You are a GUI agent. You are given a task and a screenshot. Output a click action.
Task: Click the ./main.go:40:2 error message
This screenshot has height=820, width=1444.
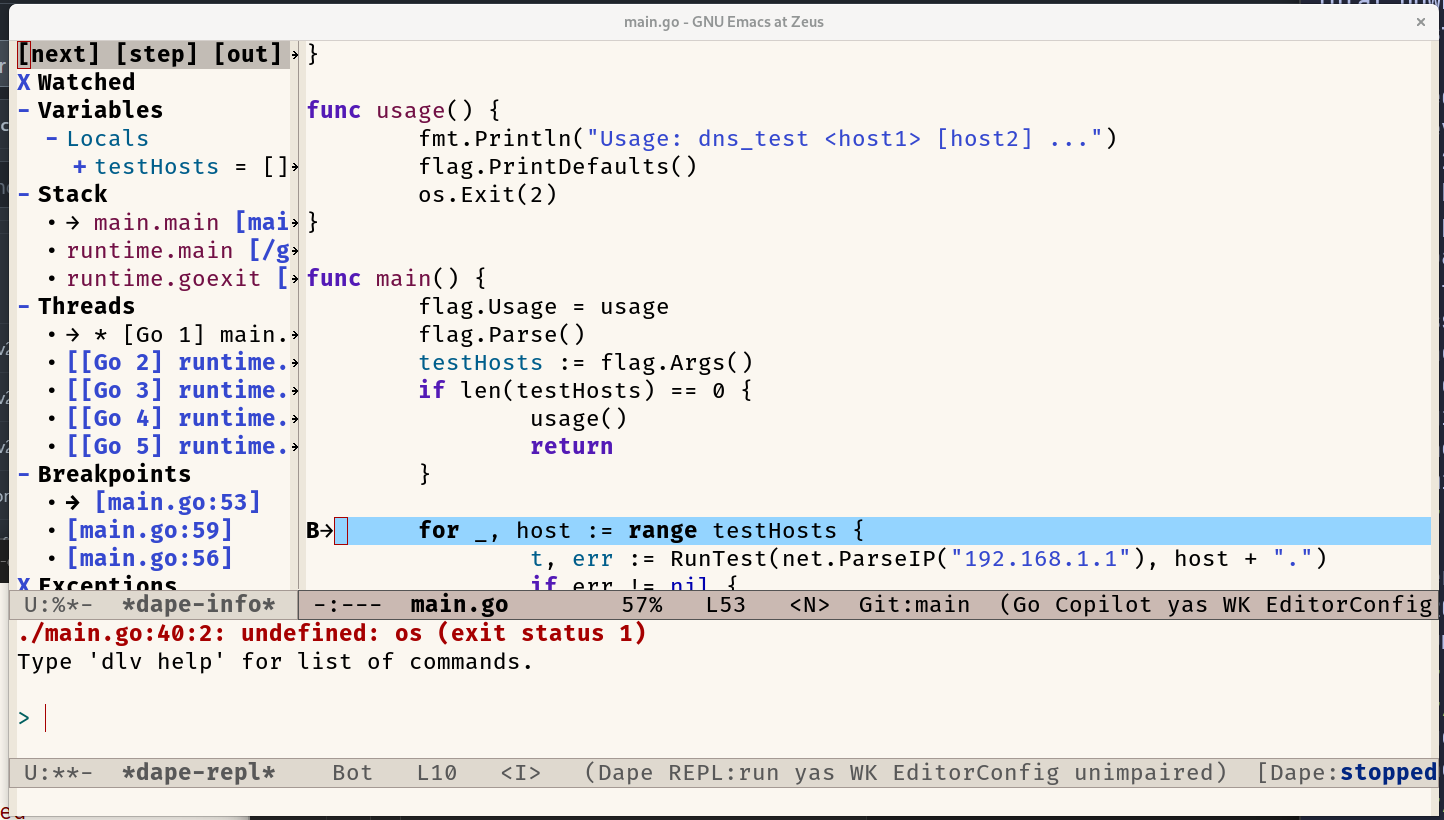(x=332, y=634)
